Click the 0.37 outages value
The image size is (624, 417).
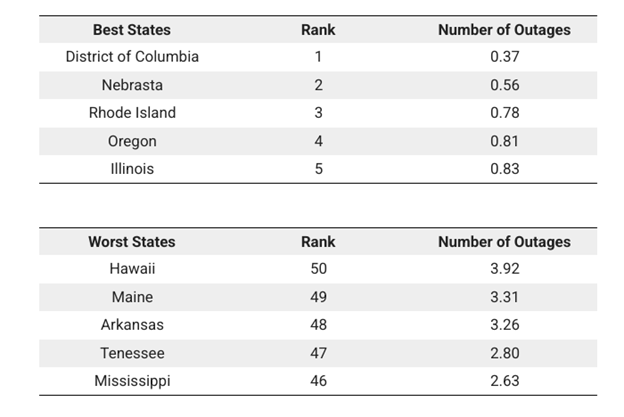[505, 57]
